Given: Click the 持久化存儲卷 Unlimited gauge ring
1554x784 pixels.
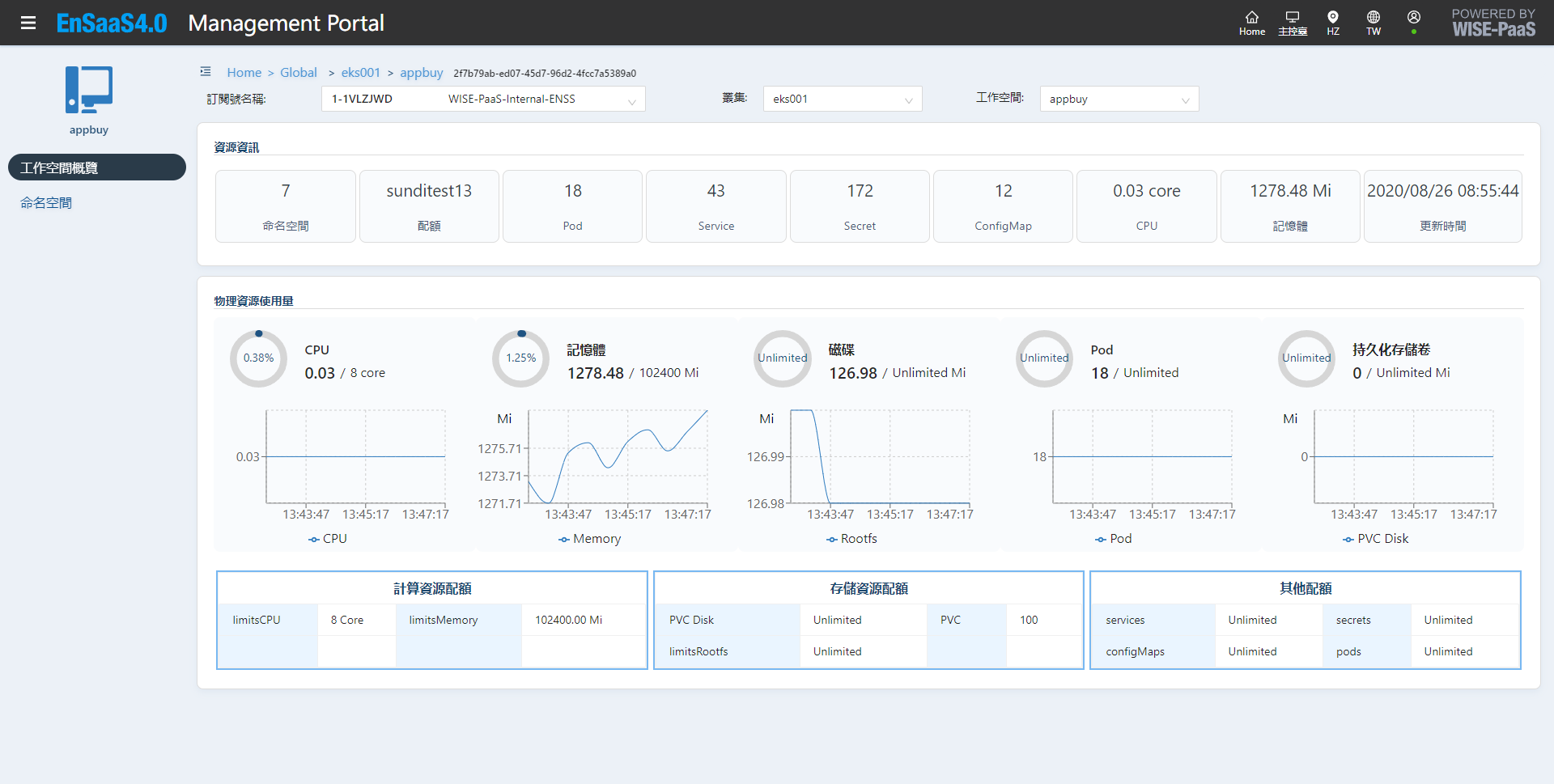Looking at the screenshot, I should 1306,358.
